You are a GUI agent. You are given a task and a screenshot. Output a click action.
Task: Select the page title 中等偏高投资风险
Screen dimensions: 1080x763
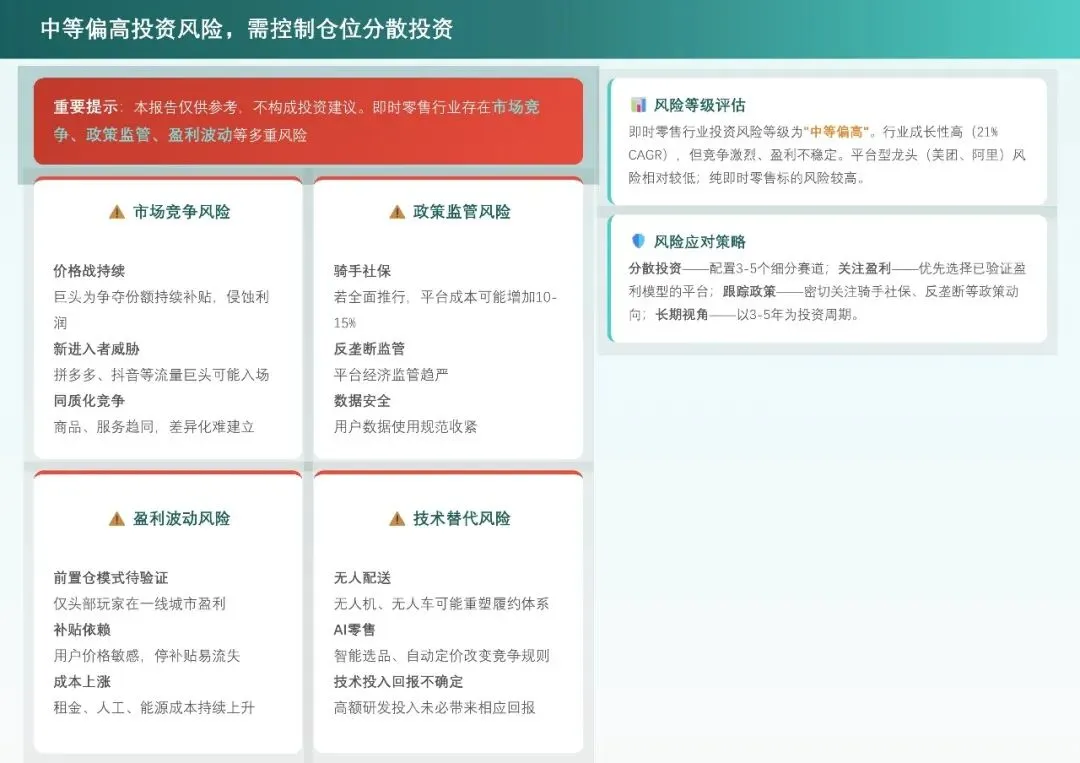[x=132, y=29]
